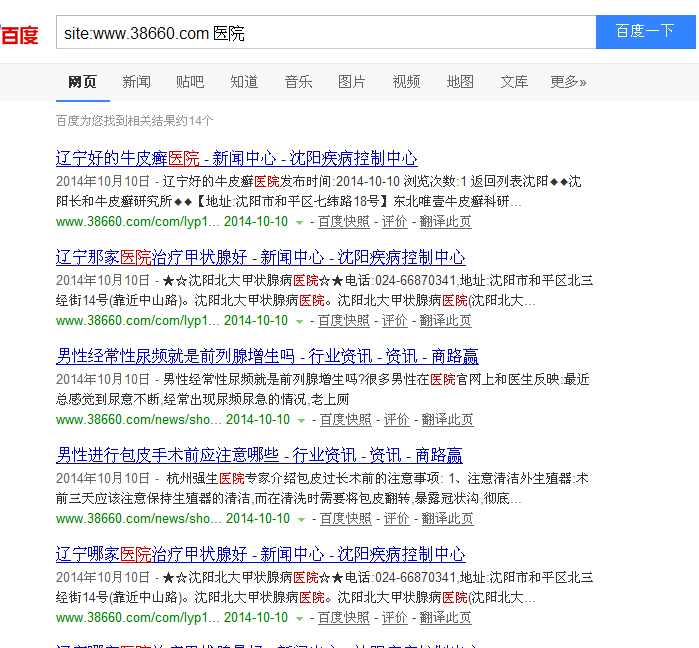Screen dimensions: 699x648
Task: Expand dropdown arrow for 男性进行包皮手术 result
Action: click(x=301, y=519)
